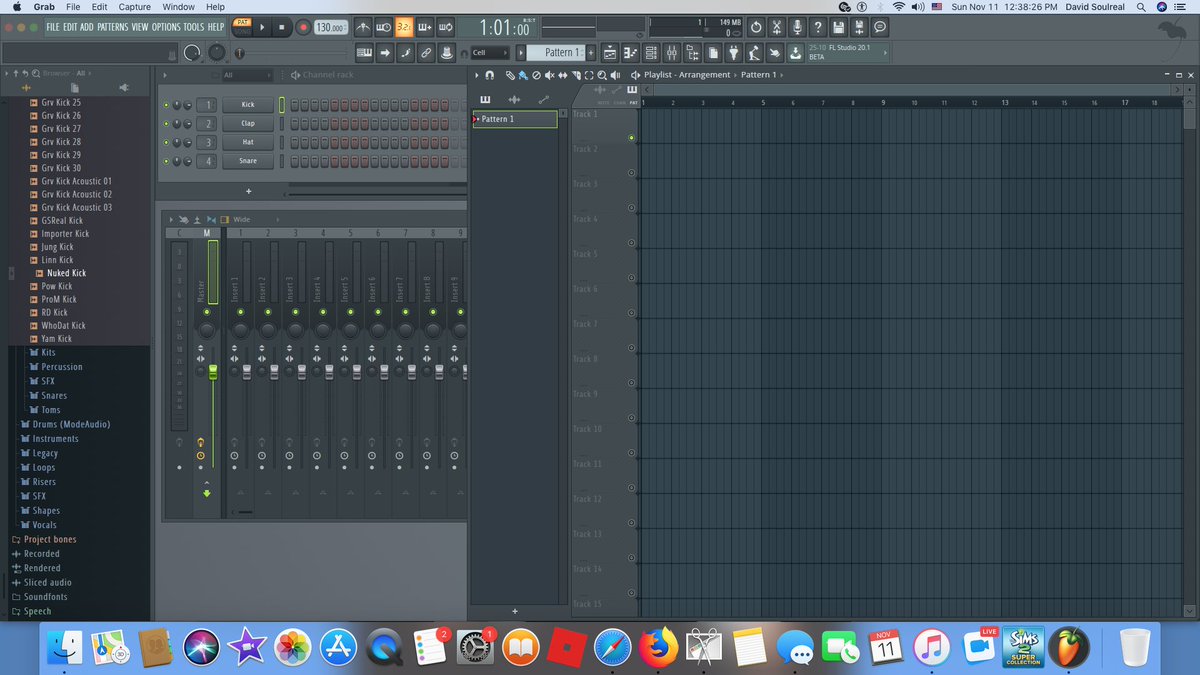Toggle the metronome icon
1200x675 pixels.
coord(362,27)
